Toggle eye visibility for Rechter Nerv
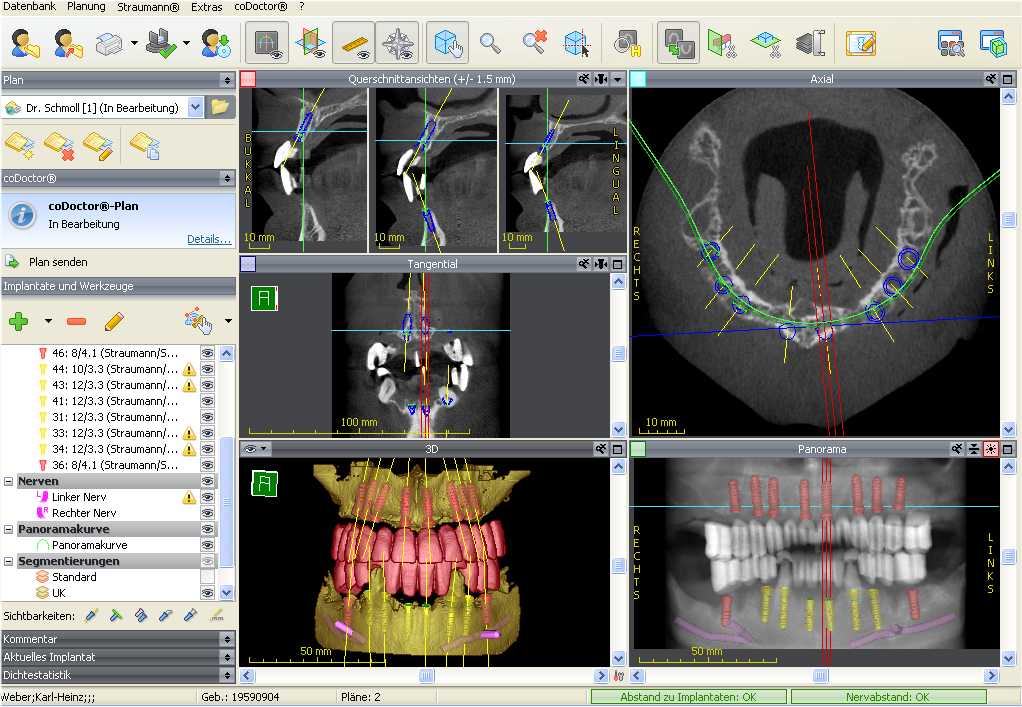Image resolution: width=1022 pixels, height=707 pixels. (x=207, y=513)
